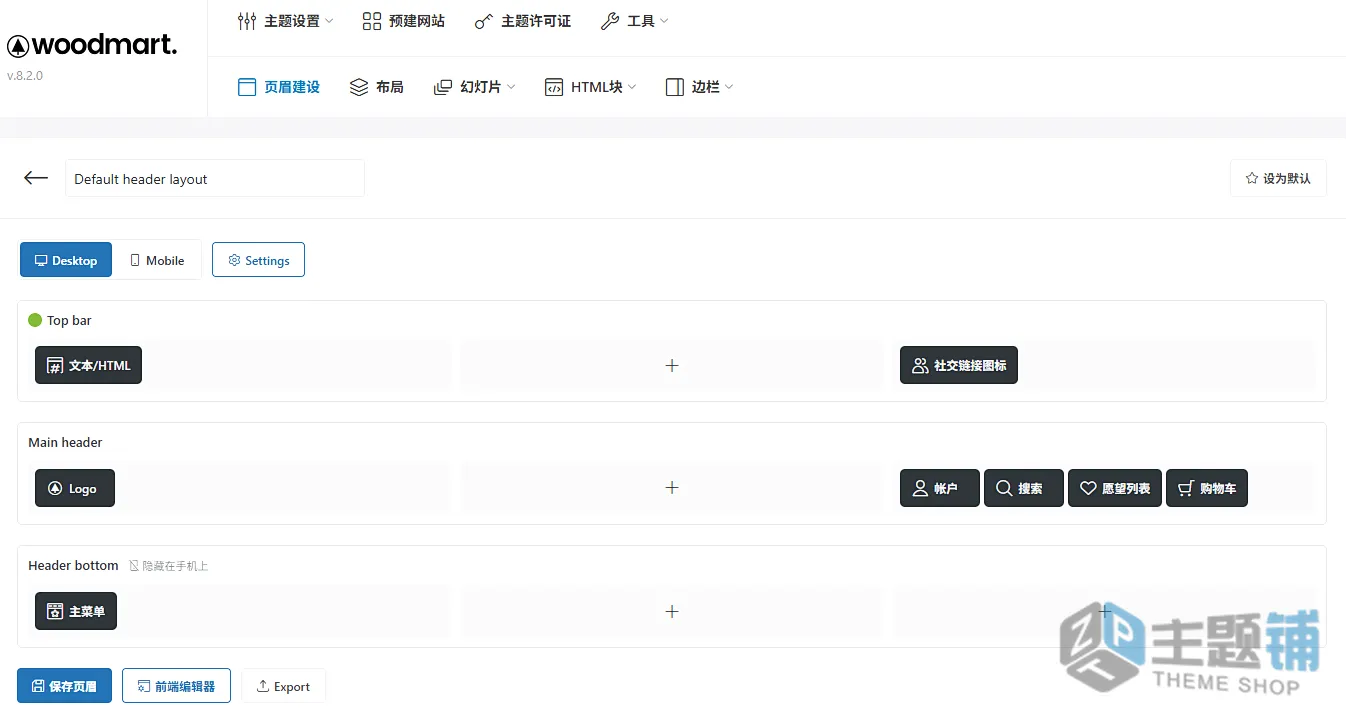Select the 帐户 account element
The image size is (1346, 723).
939,488
